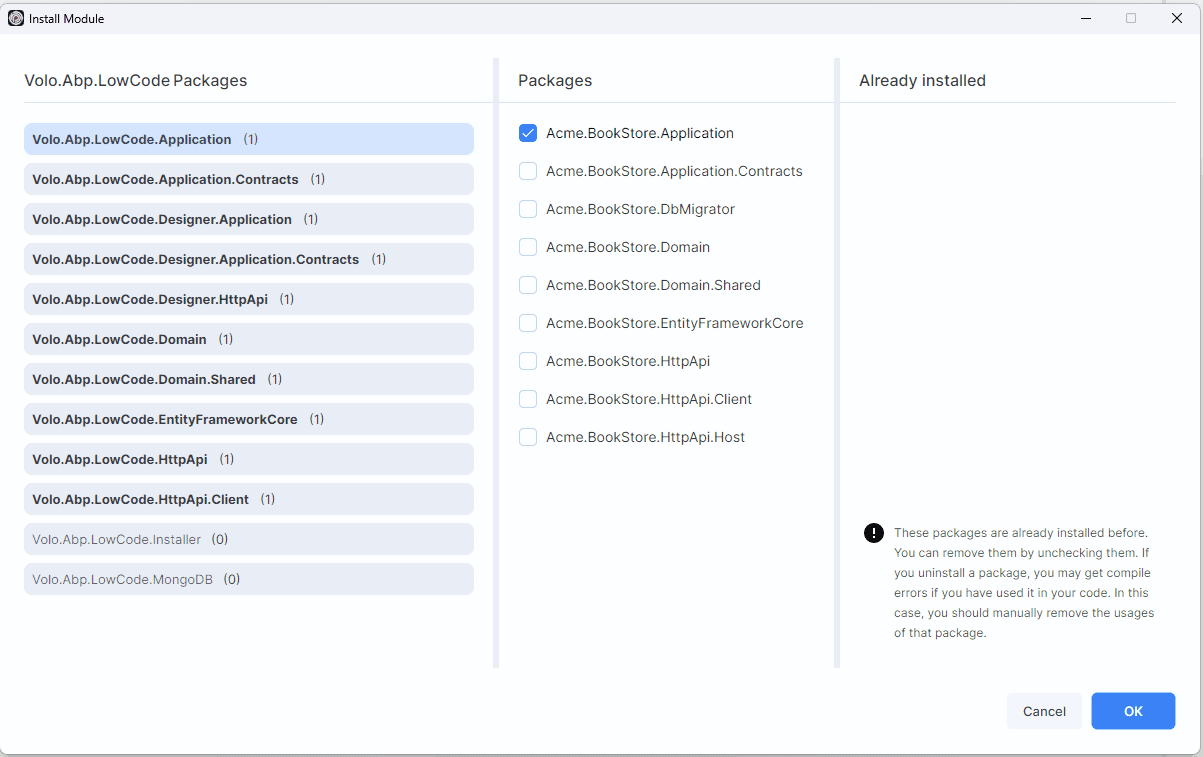Screen dimensions: 1203x757
Task: Select Volo.Abp.LowCode.HttpApi package
Action: pyautogui.click(x=249, y=459)
